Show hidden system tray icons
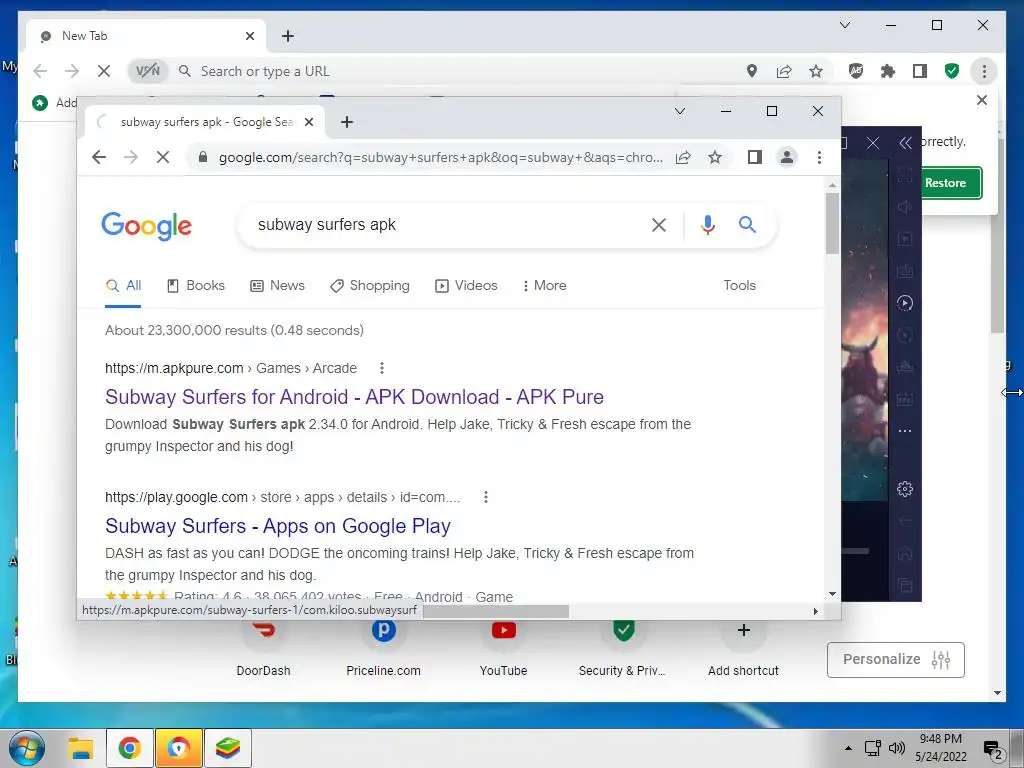Image resolution: width=1024 pixels, height=768 pixels. coord(848,748)
